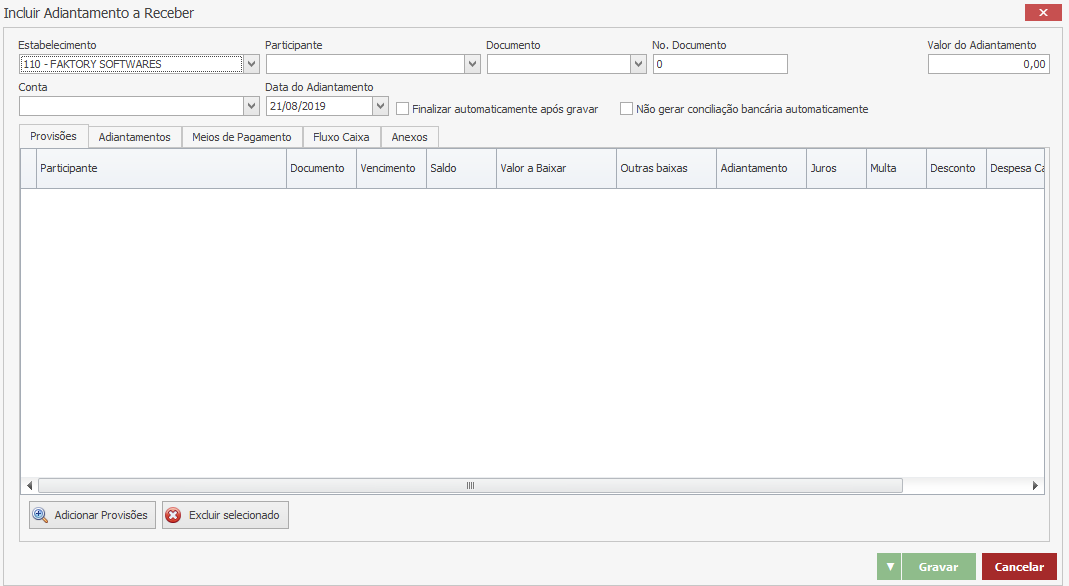This screenshot has width=1069, height=586.
Task: Click the horizontal scrollbar left arrow
Action: click(x=29, y=486)
